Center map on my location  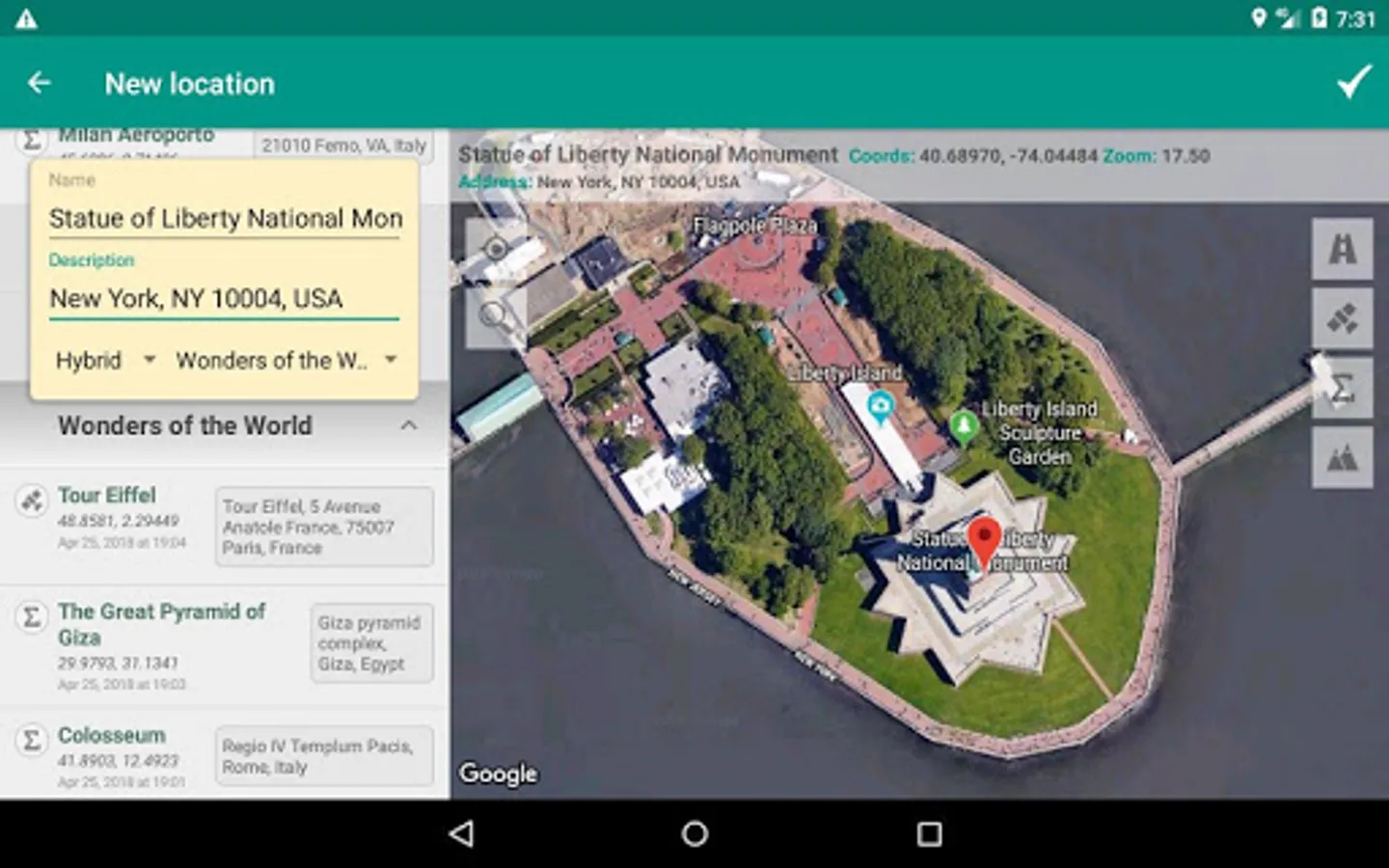click(x=496, y=248)
